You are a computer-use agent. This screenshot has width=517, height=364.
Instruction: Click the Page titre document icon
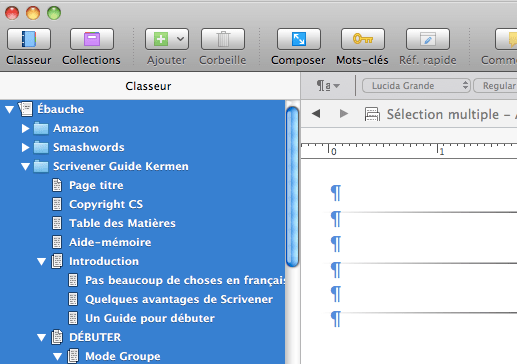tap(57, 185)
